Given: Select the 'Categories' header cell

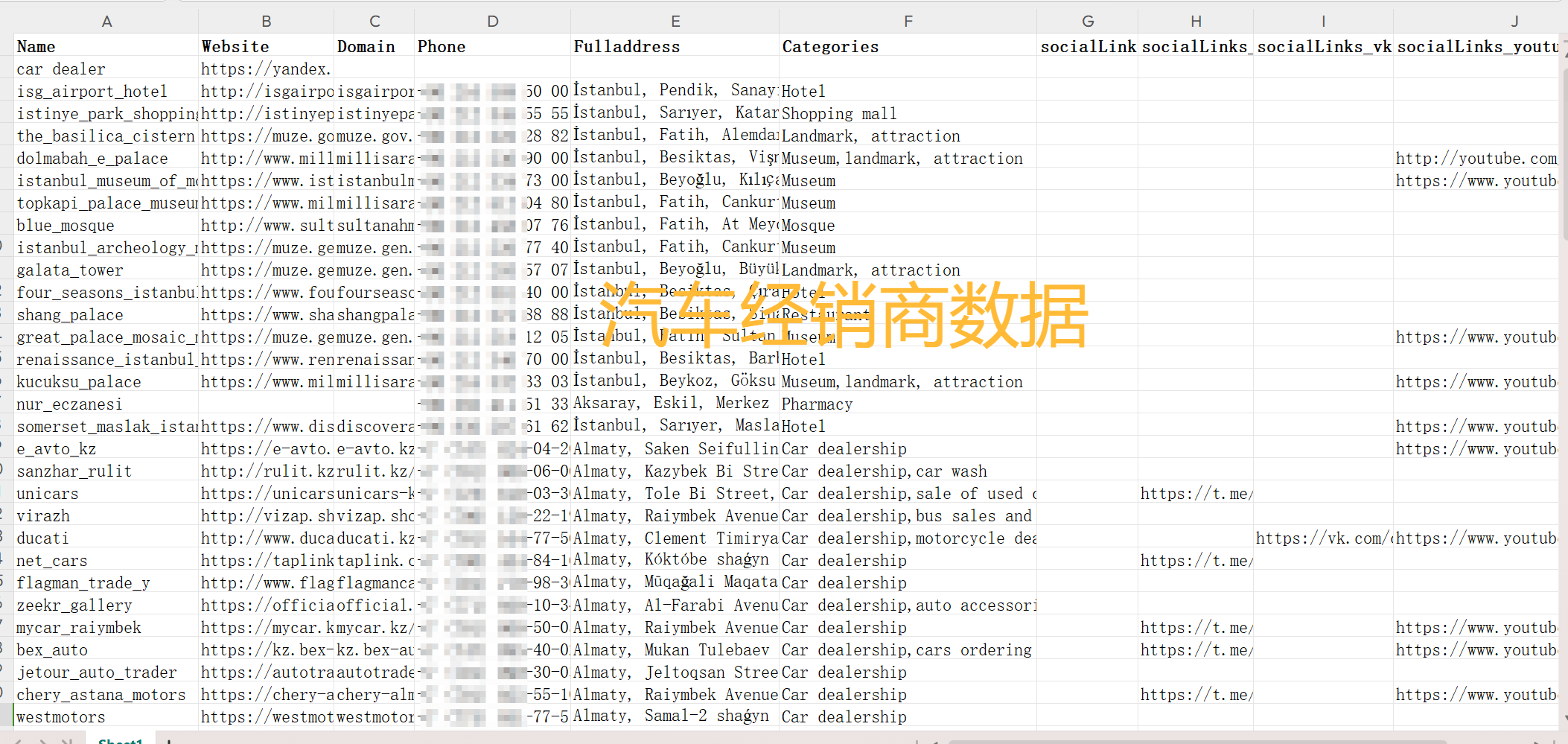Looking at the screenshot, I should click(908, 46).
